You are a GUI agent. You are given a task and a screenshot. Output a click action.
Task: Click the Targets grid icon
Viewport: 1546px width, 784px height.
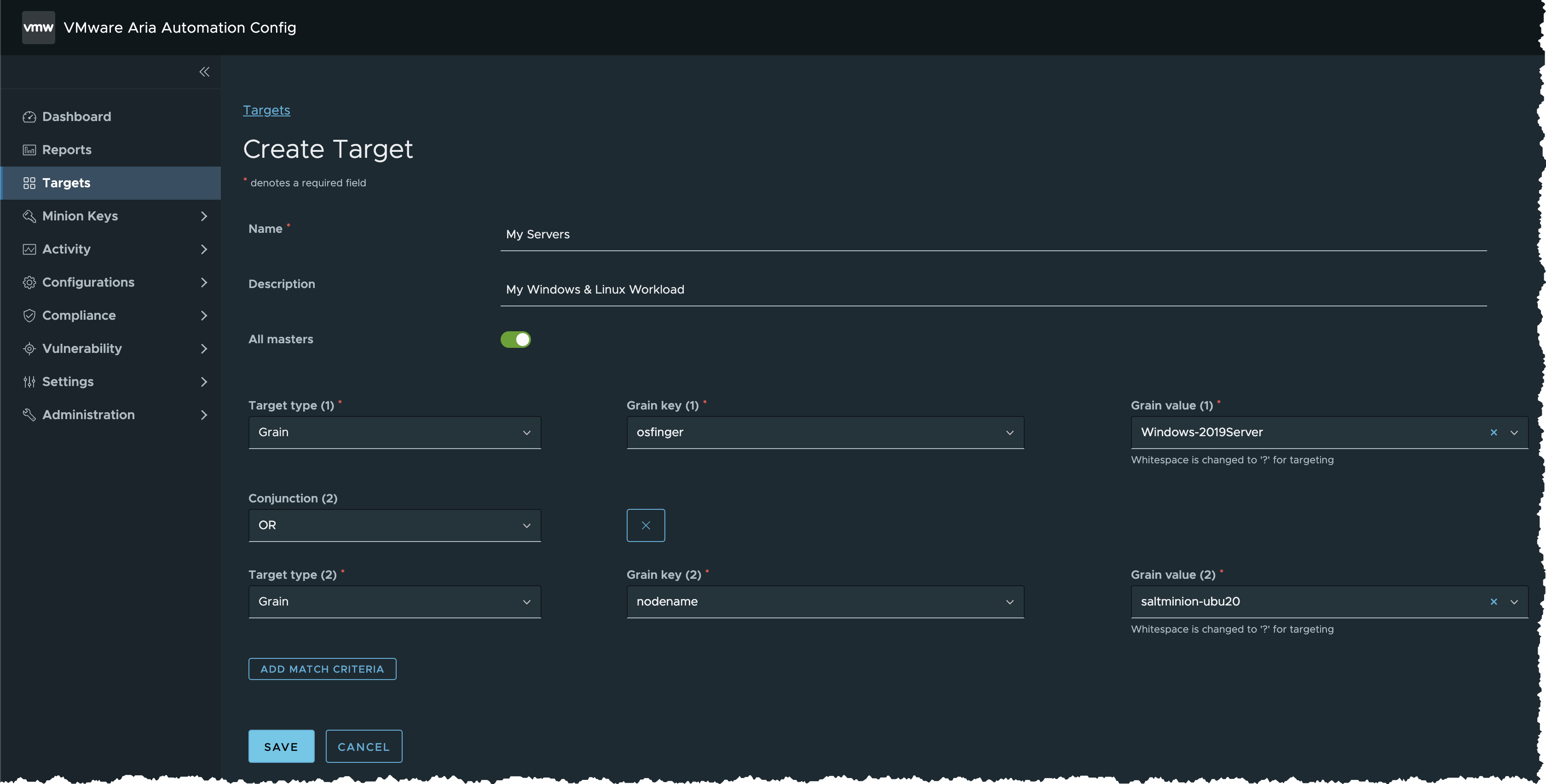click(x=29, y=183)
